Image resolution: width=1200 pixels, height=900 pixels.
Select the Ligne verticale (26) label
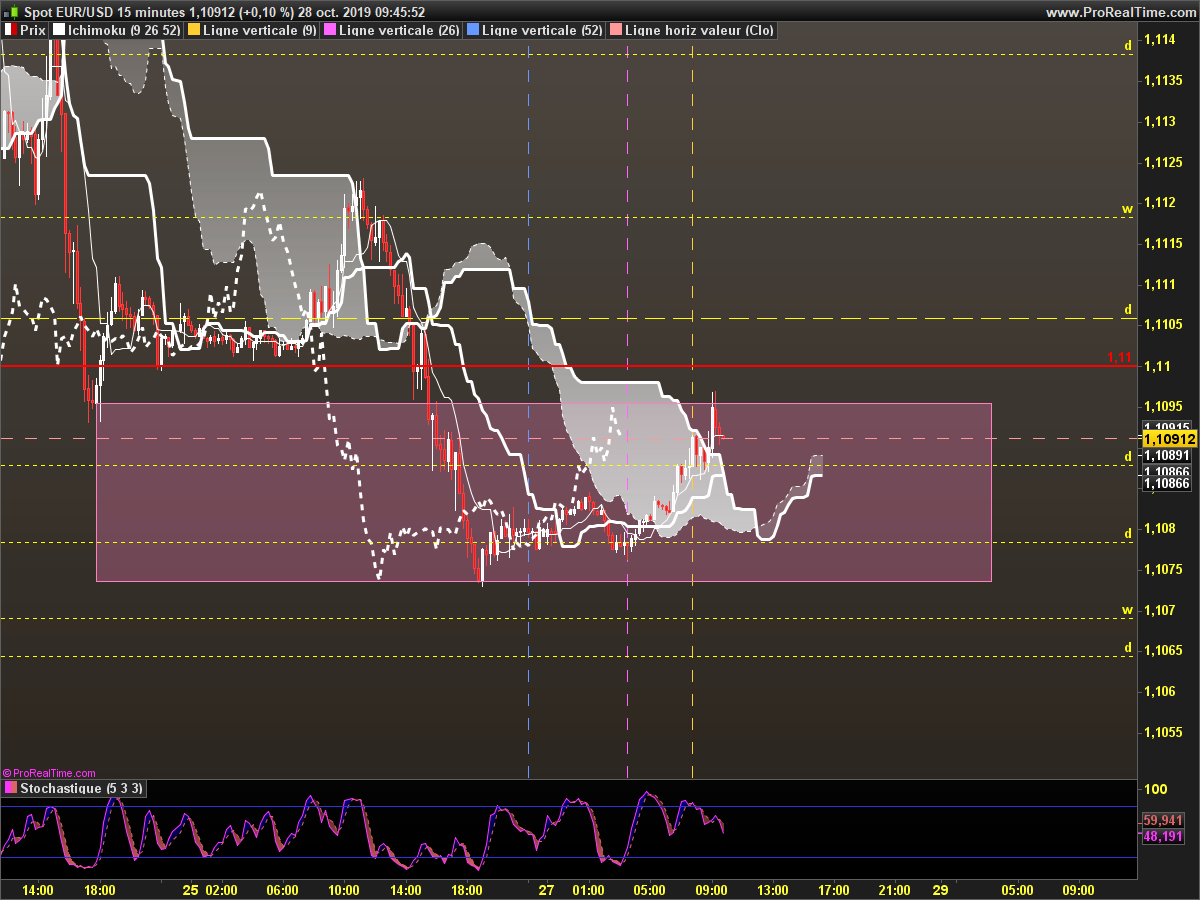point(400,30)
